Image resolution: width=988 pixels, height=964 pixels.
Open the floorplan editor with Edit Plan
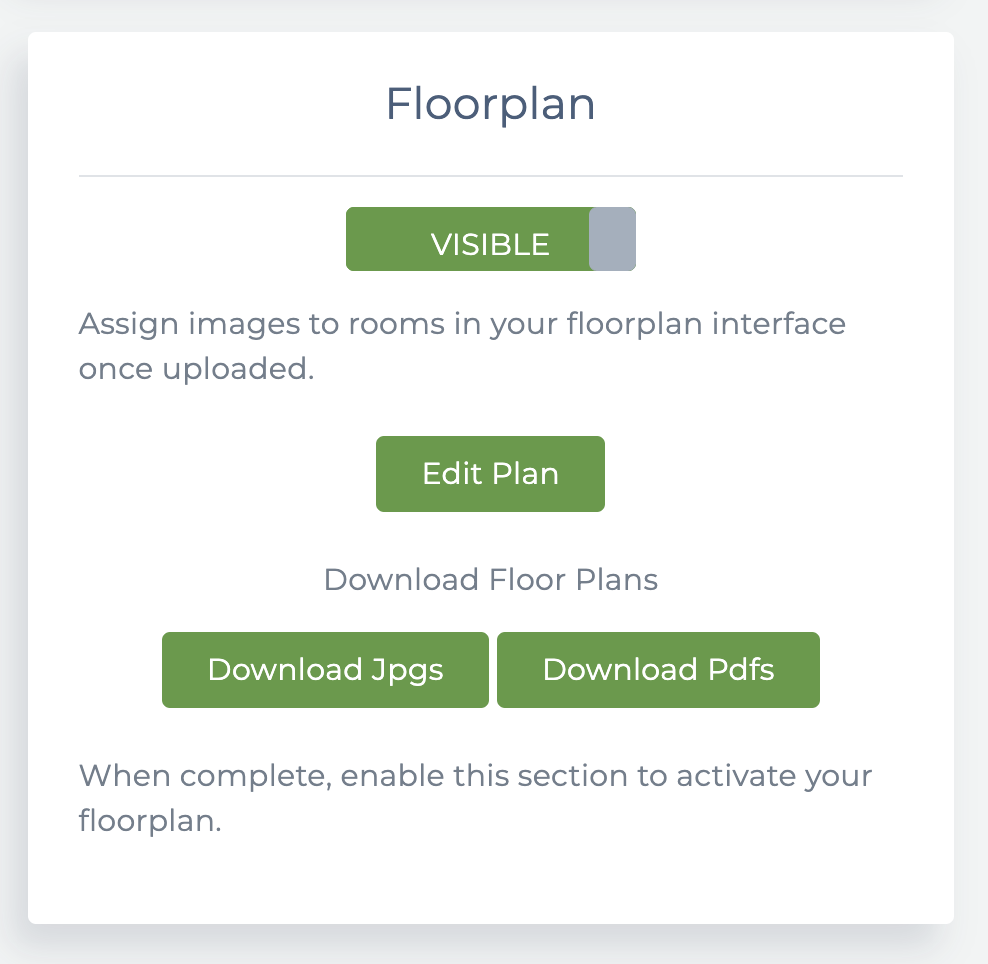tap(490, 473)
